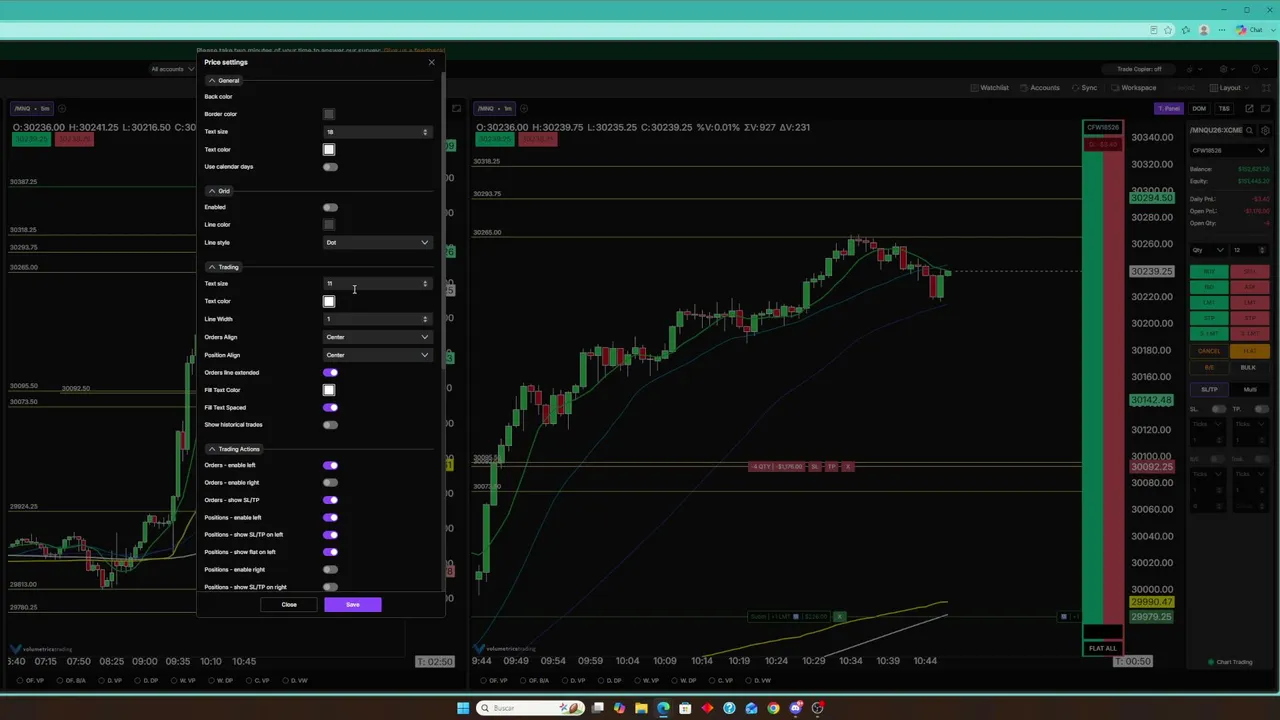Toggle Orders - enable right switch
This screenshot has width=1280, height=720.
click(x=330, y=483)
